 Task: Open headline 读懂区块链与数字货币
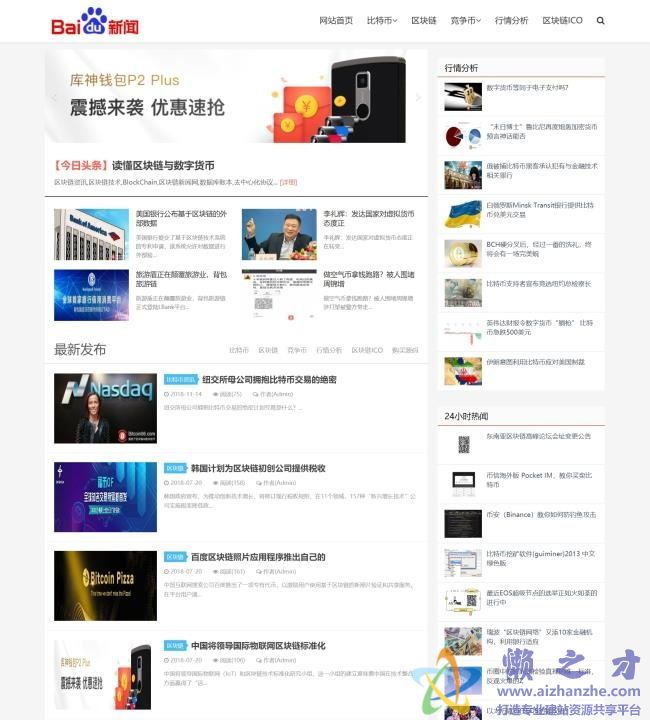point(163,166)
